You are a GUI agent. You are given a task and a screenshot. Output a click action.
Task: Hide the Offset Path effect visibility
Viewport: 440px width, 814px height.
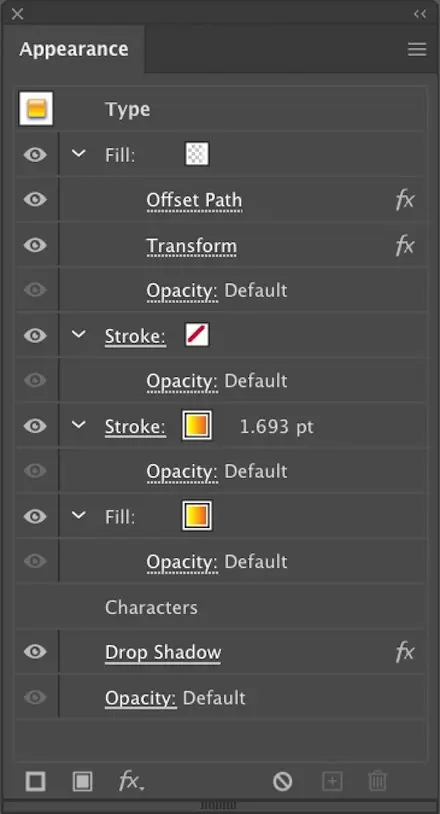point(35,200)
